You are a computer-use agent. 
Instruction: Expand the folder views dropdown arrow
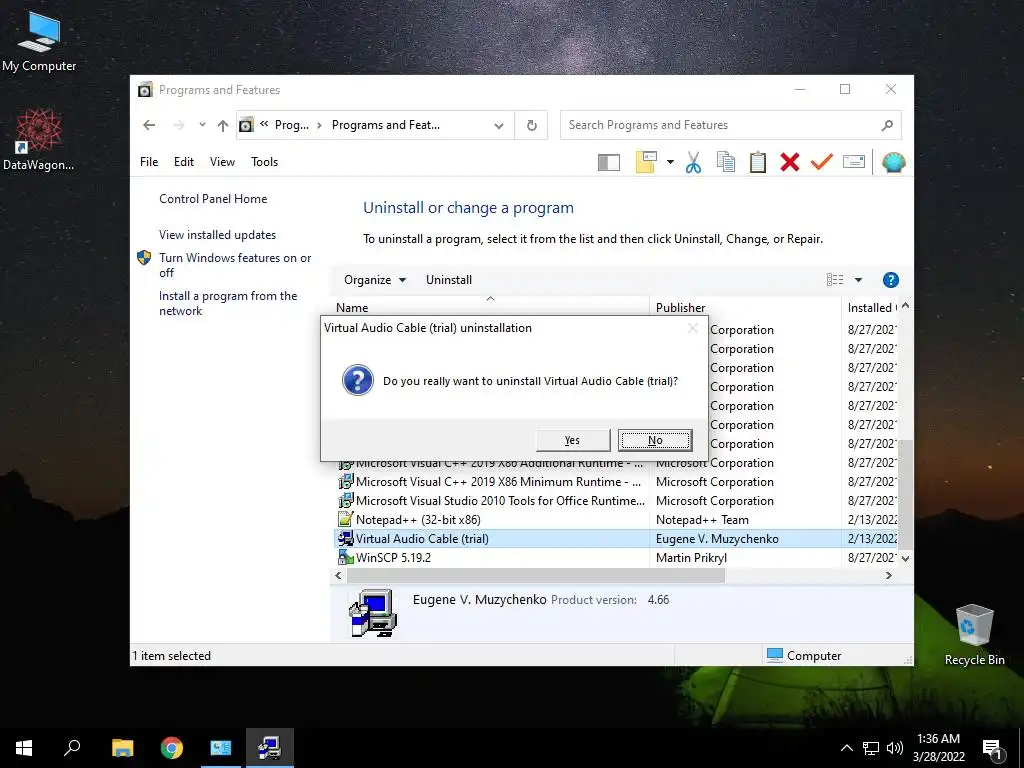click(x=670, y=162)
